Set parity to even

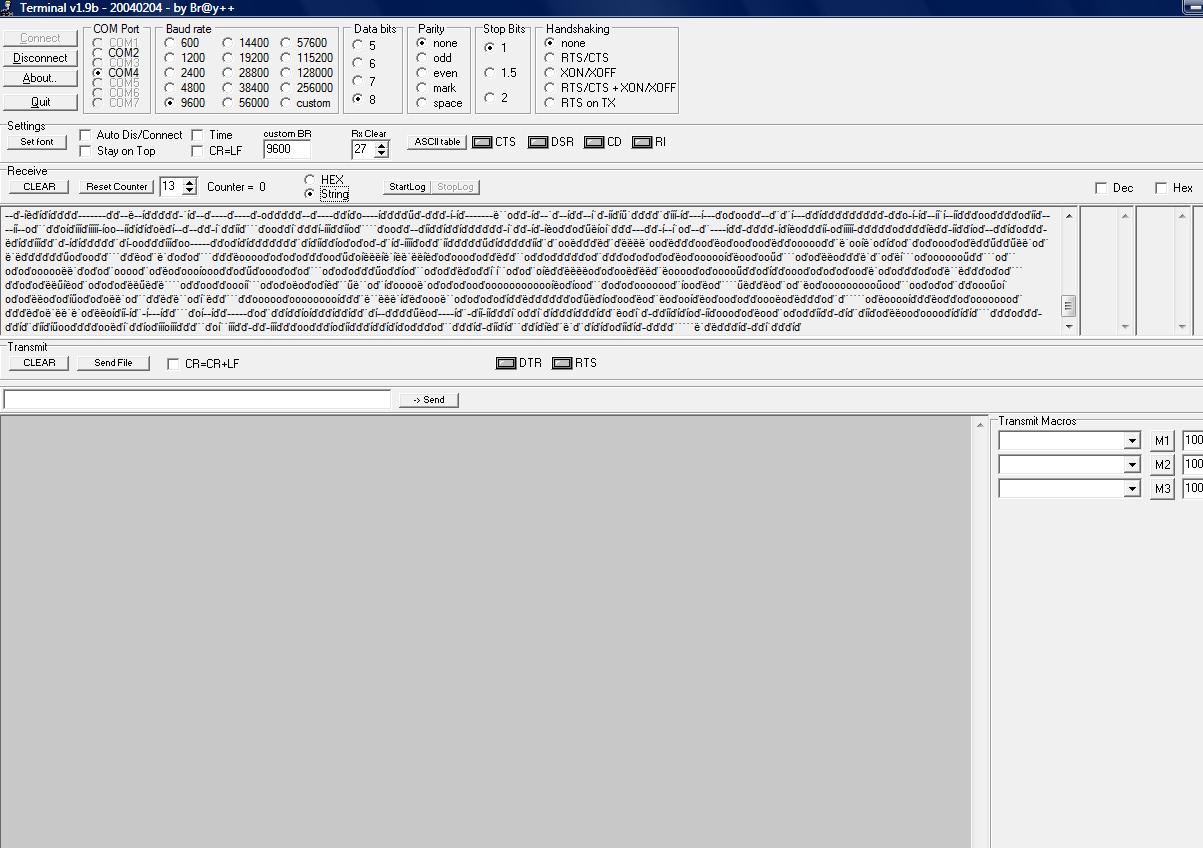(422, 73)
